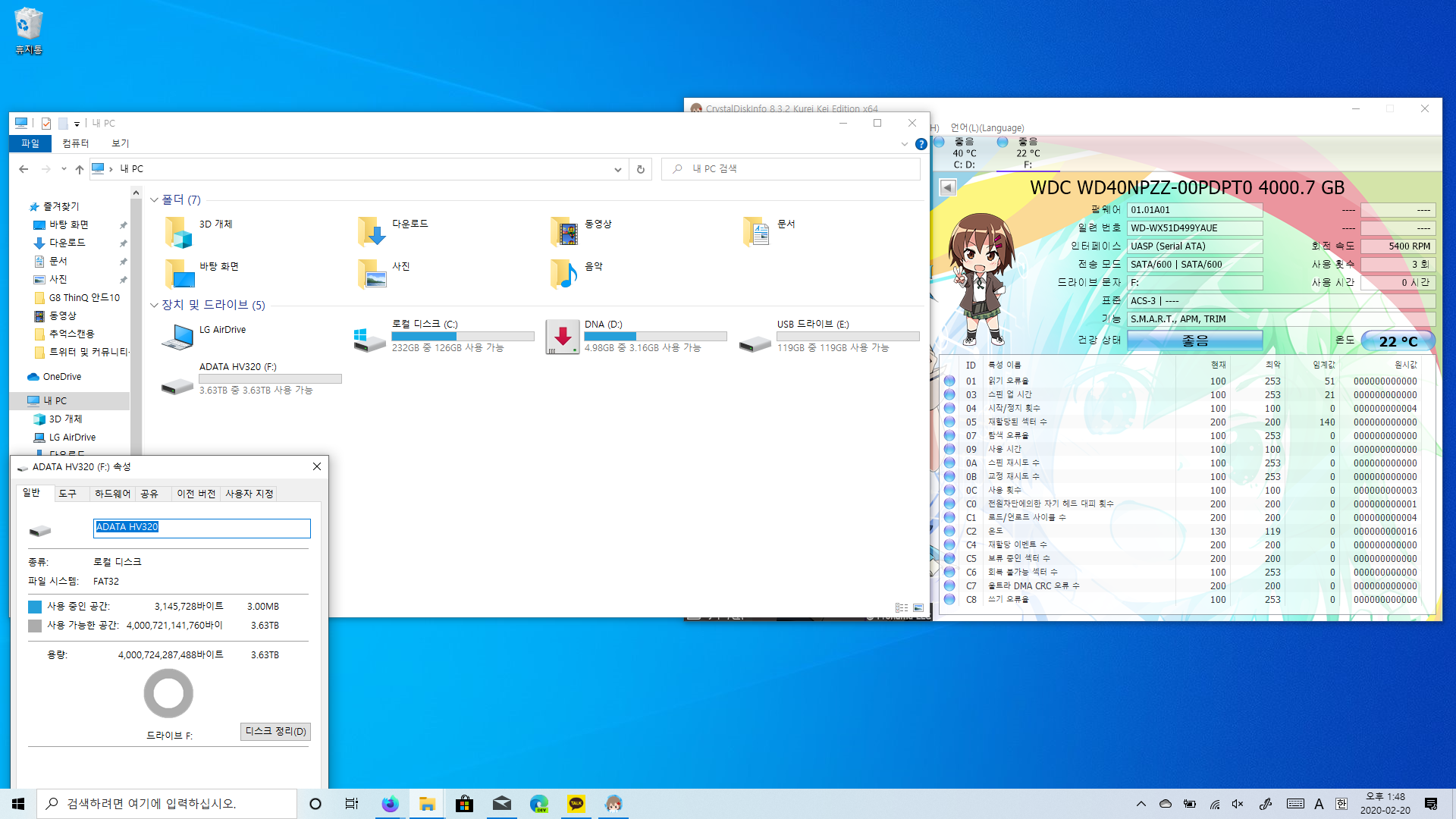Image resolution: width=1456 pixels, height=819 pixels.
Task: Open the DNA (D:) drive icon
Action: pyautogui.click(x=563, y=337)
